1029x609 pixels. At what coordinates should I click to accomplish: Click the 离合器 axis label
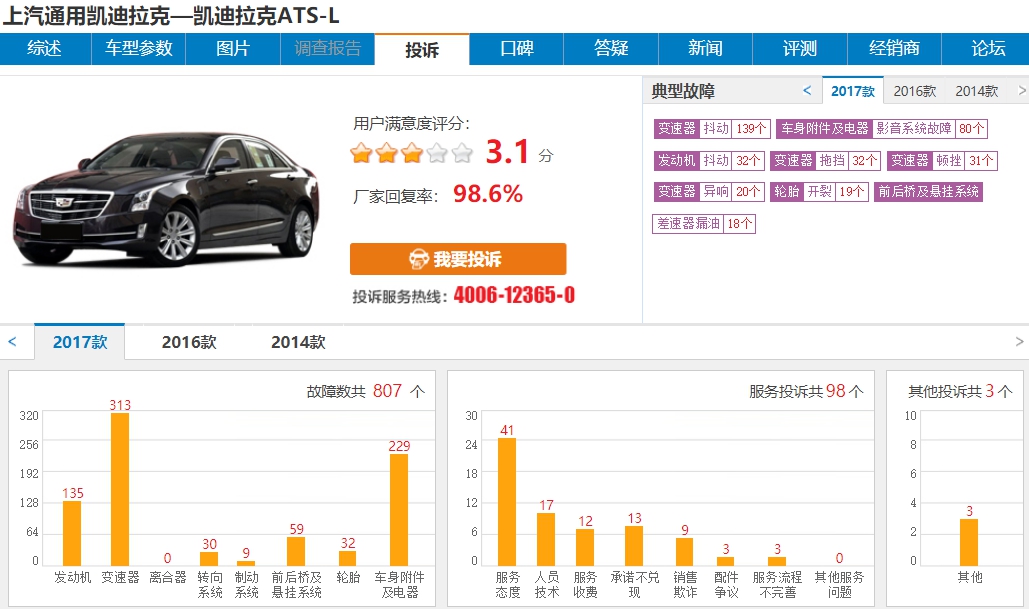click(167, 578)
